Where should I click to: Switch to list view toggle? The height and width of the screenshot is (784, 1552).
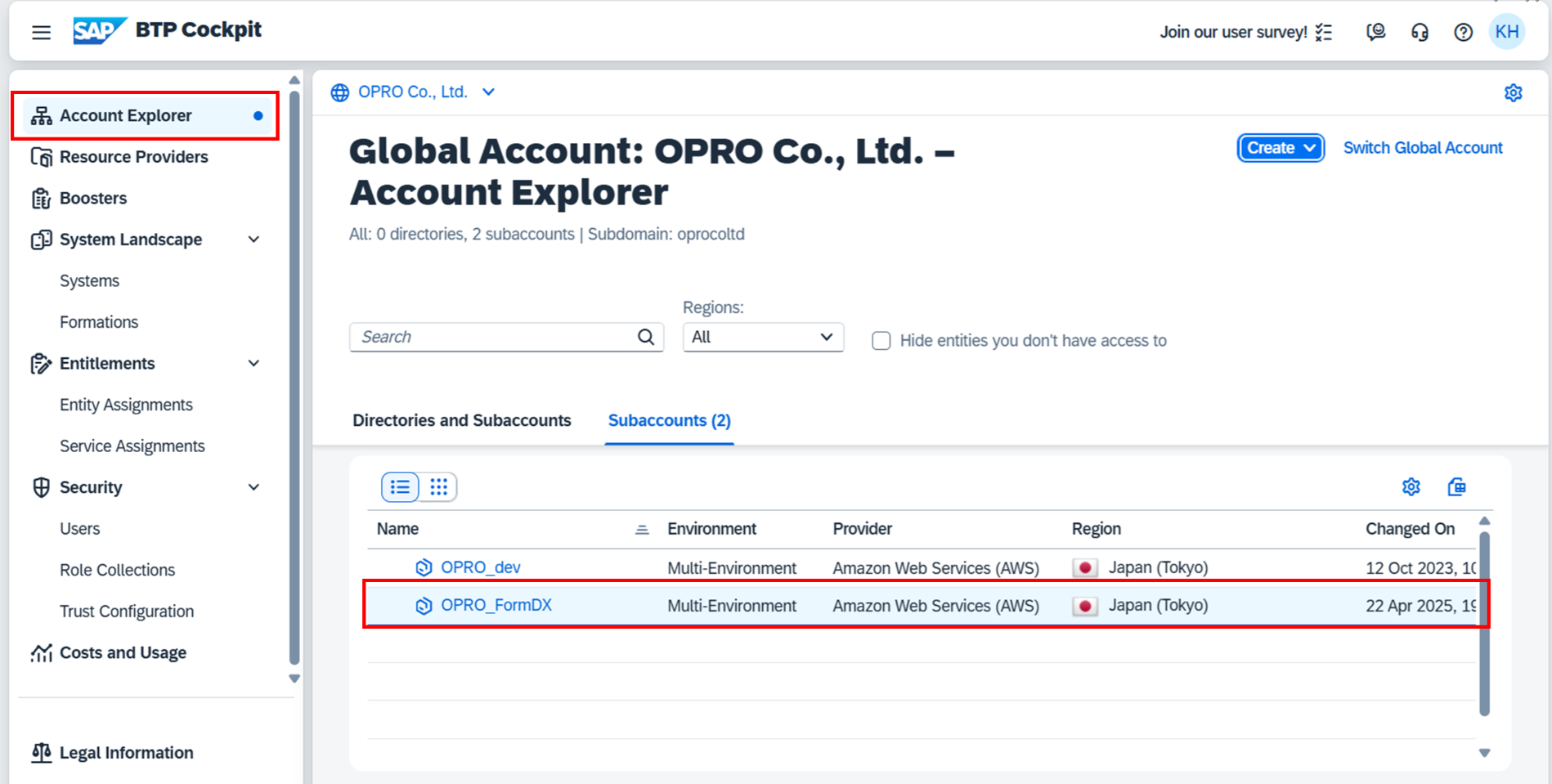pyautogui.click(x=400, y=487)
